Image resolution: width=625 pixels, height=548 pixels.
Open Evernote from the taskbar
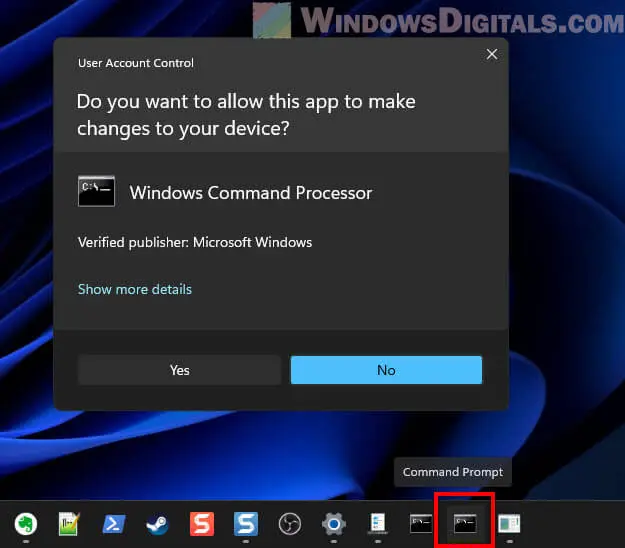27,523
